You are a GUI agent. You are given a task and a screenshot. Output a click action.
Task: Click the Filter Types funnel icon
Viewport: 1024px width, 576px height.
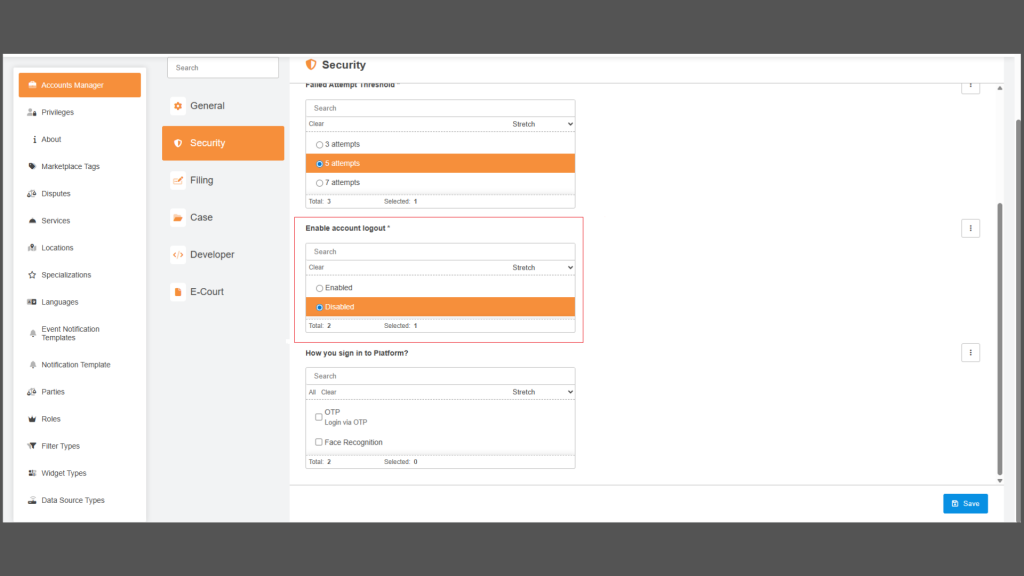tap(32, 446)
